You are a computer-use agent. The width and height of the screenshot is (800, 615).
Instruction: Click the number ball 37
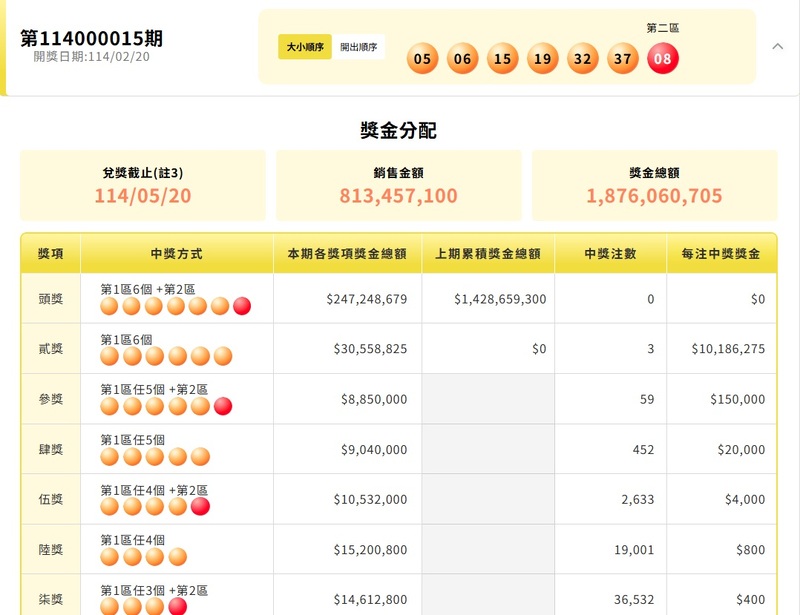(622, 58)
